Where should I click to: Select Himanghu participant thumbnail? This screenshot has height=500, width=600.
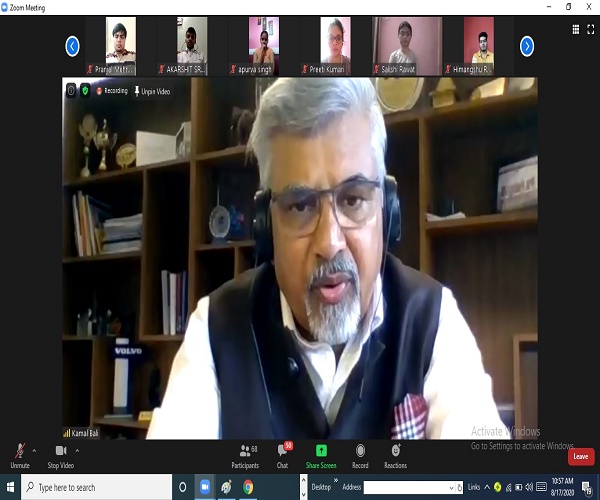(479, 46)
